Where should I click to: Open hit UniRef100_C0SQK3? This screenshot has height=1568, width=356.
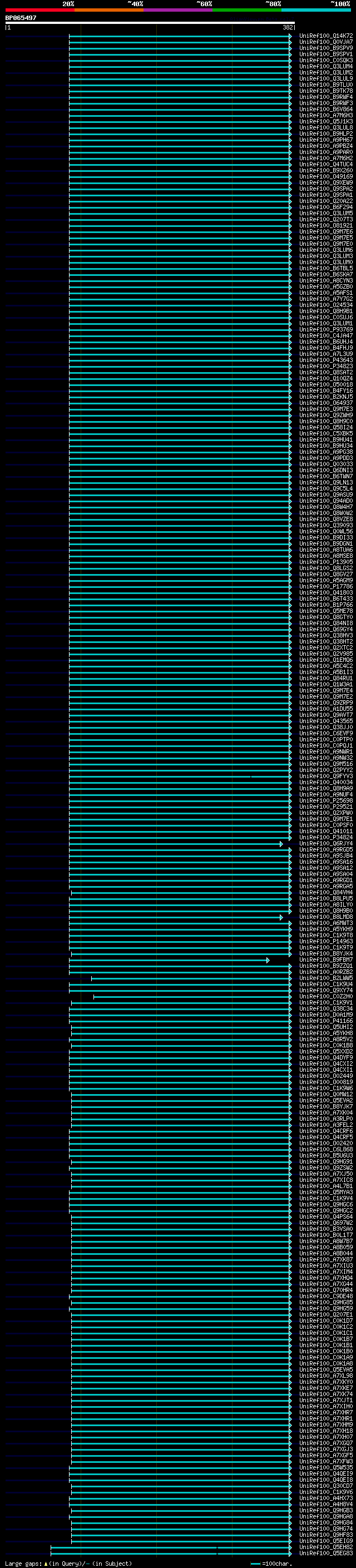(x=326, y=60)
